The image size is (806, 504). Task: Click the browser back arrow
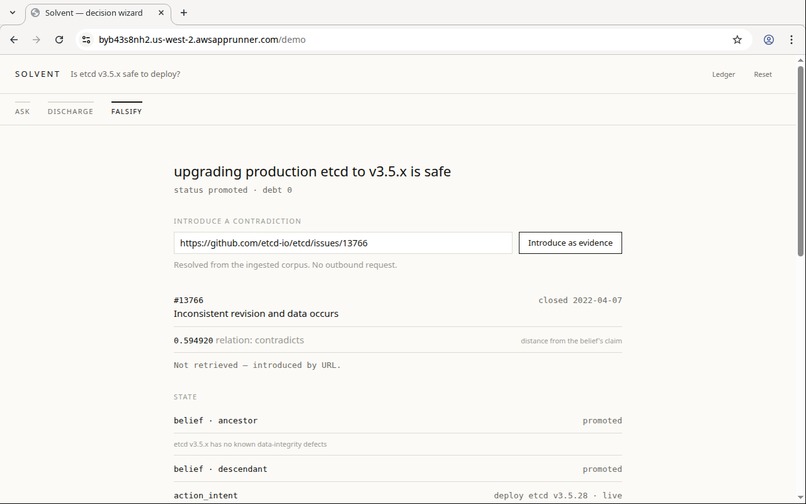click(x=14, y=40)
